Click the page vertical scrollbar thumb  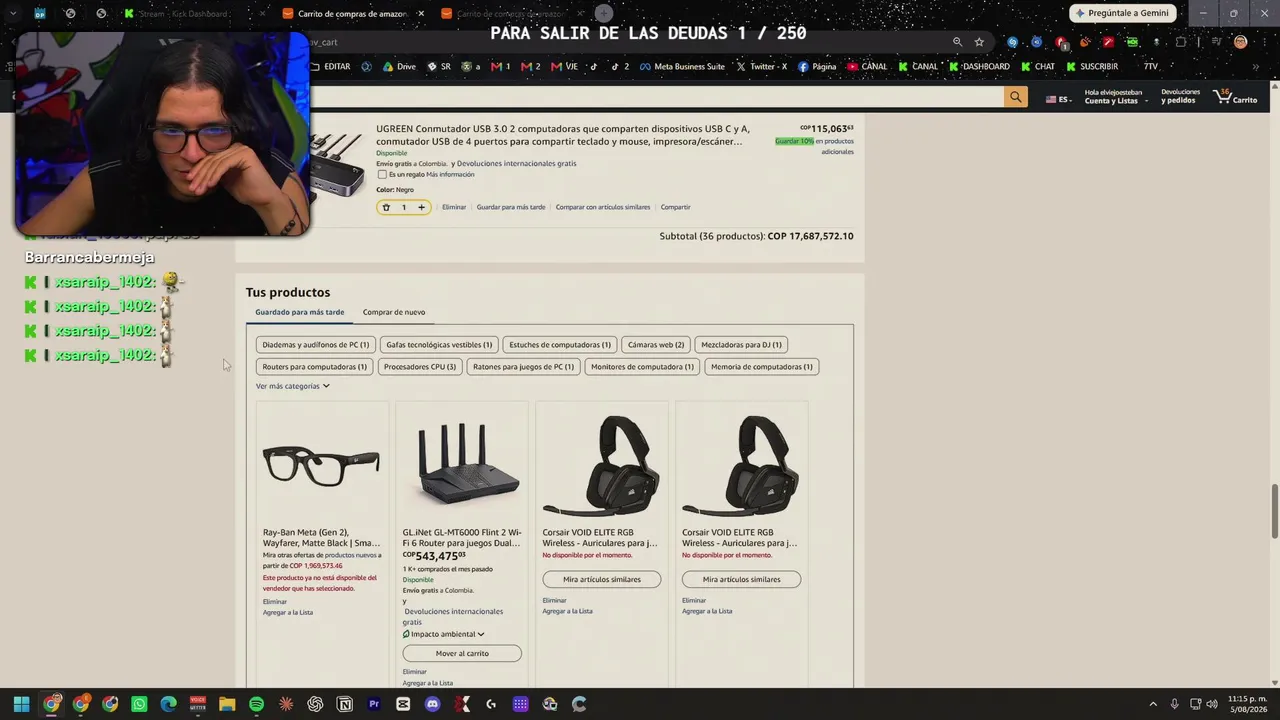tap(1274, 512)
